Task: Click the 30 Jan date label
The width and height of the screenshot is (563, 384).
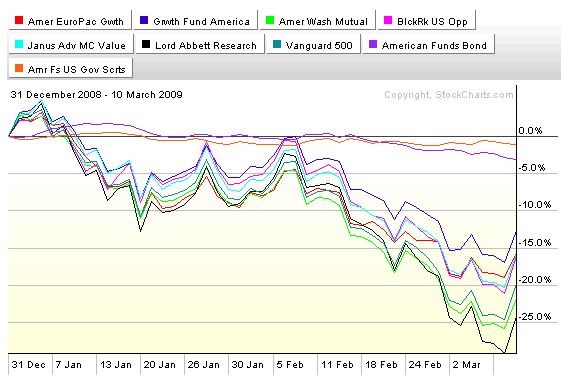Action: [247, 365]
